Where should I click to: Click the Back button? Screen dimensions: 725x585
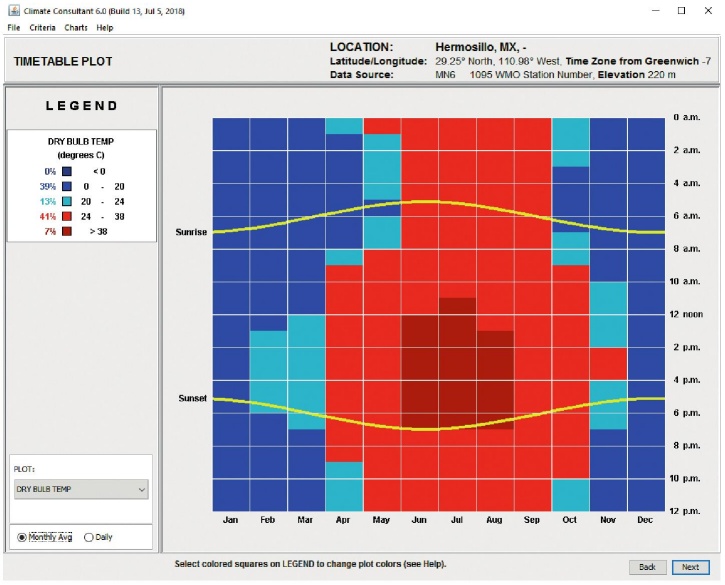coord(647,567)
